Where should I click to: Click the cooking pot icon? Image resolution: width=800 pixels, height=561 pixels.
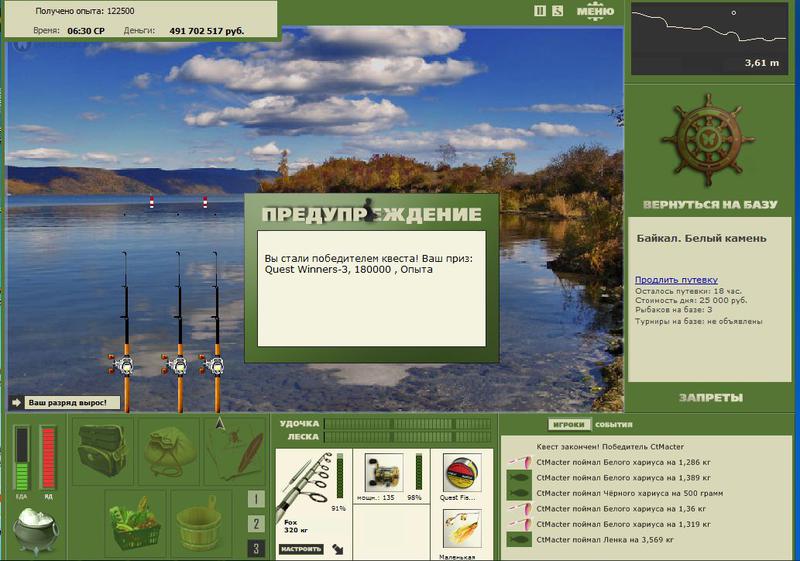[35, 530]
